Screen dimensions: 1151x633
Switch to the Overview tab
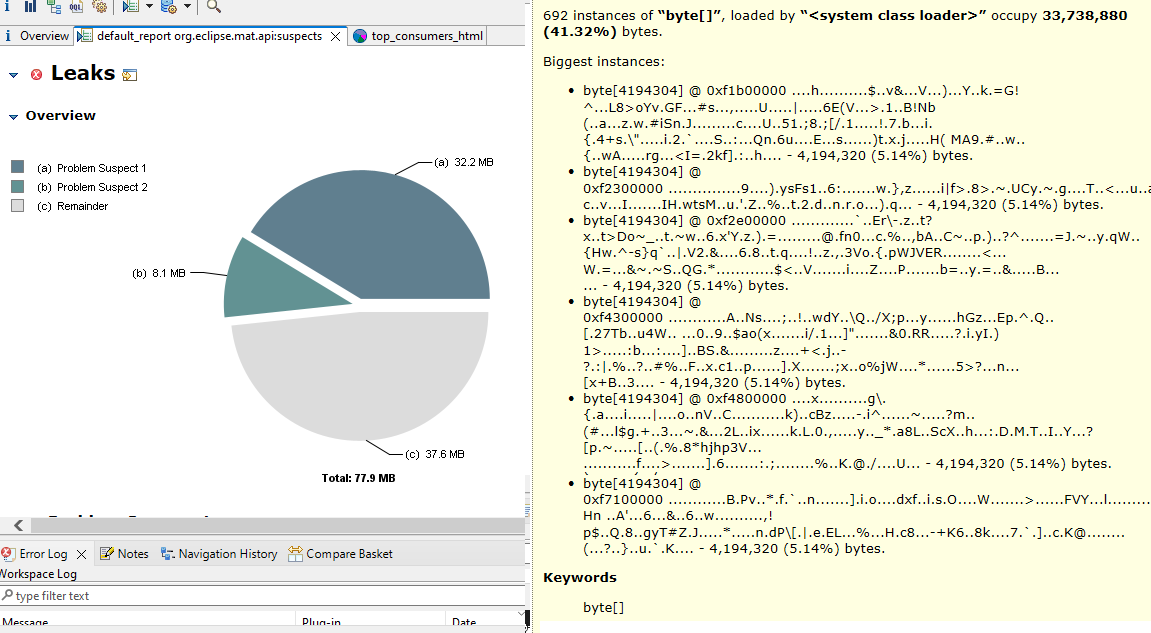[37, 36]
